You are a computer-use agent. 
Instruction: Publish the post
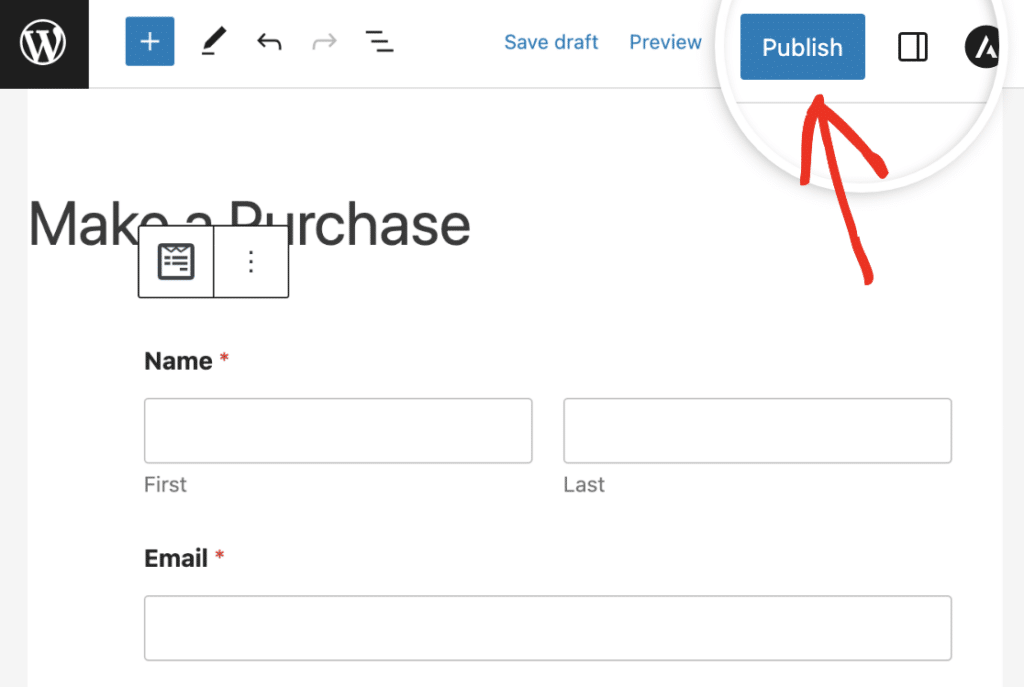pos(801,47)
